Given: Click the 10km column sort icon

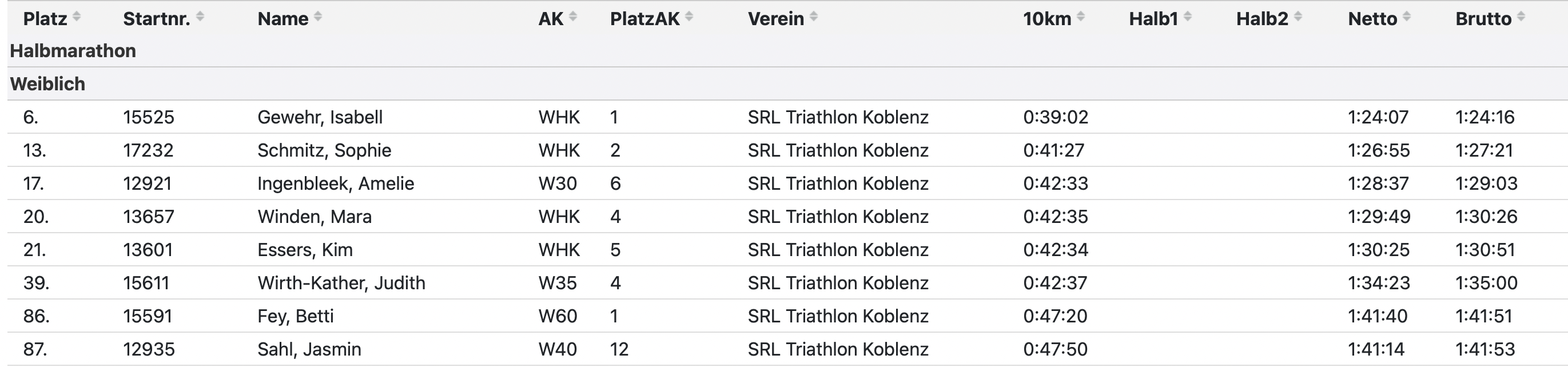Looking at the screenshot, I should click(x=1081, y=17).
